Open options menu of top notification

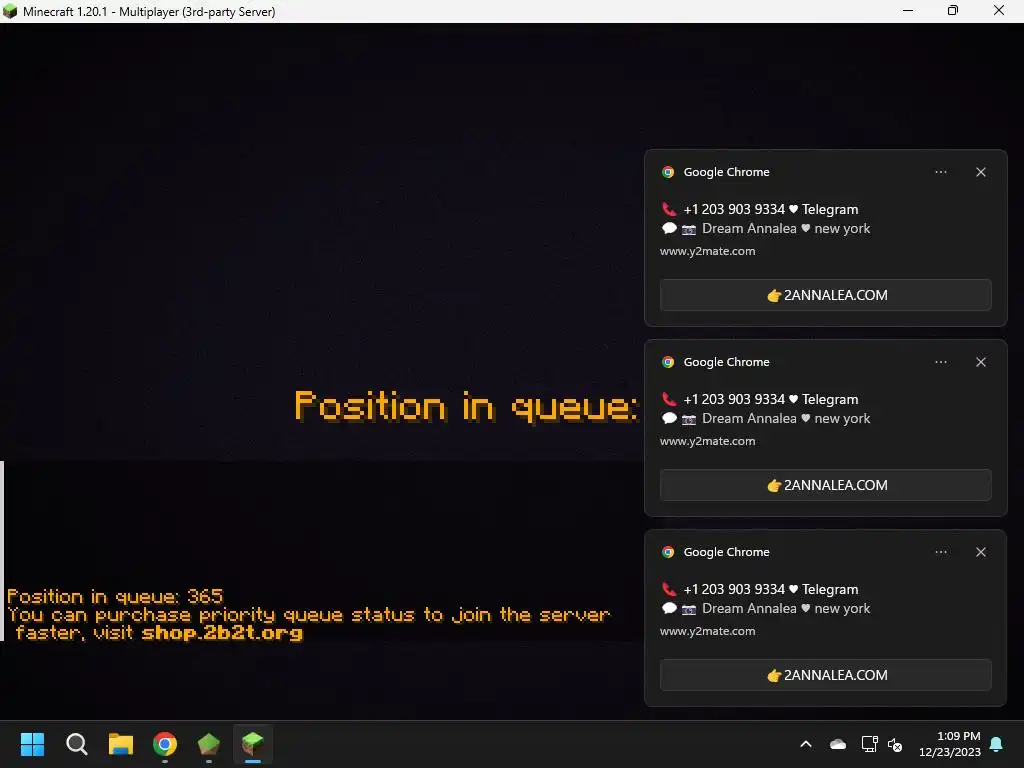click(941, 172)
